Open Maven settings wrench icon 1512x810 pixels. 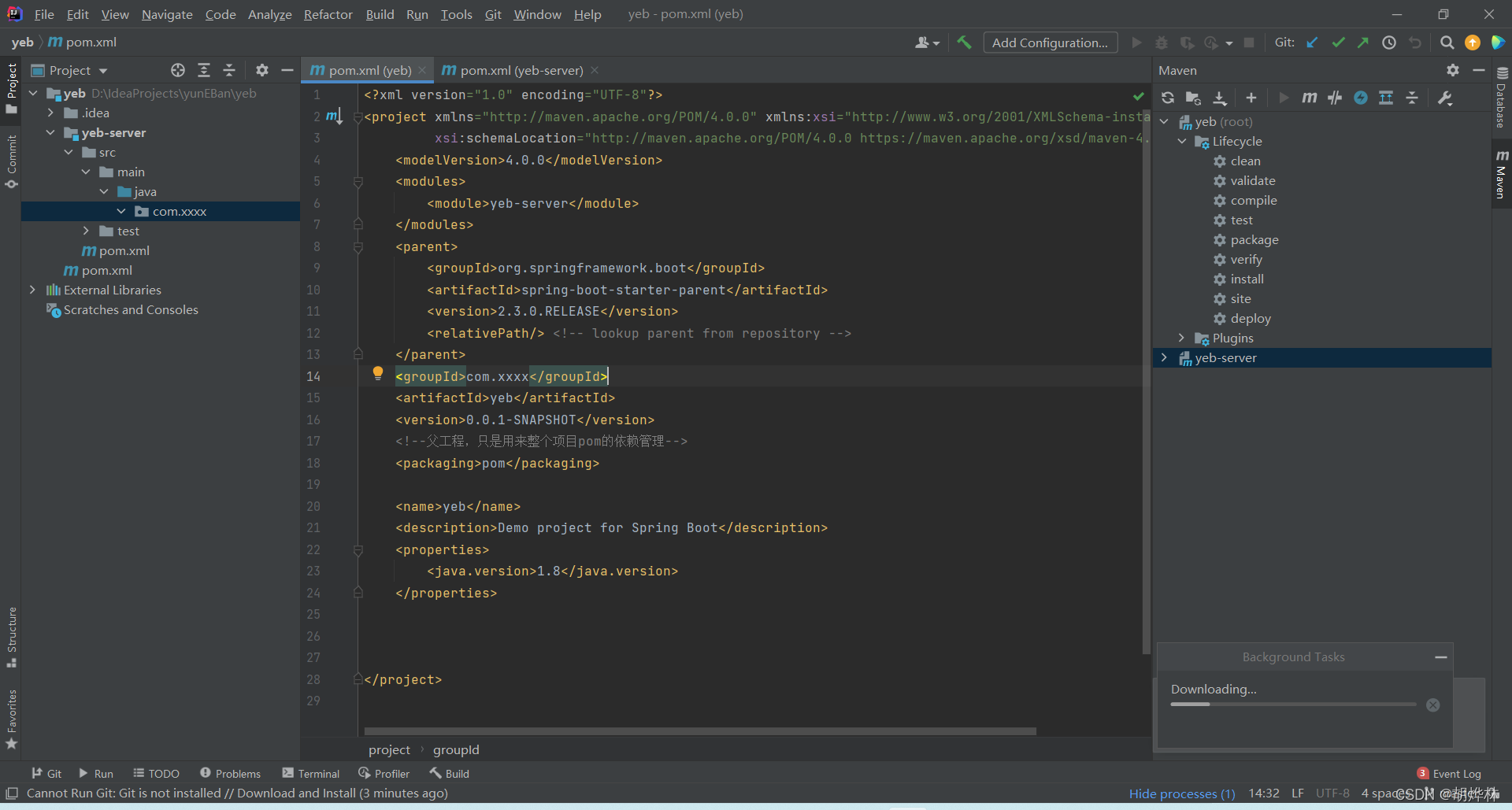click(1445, 98)
